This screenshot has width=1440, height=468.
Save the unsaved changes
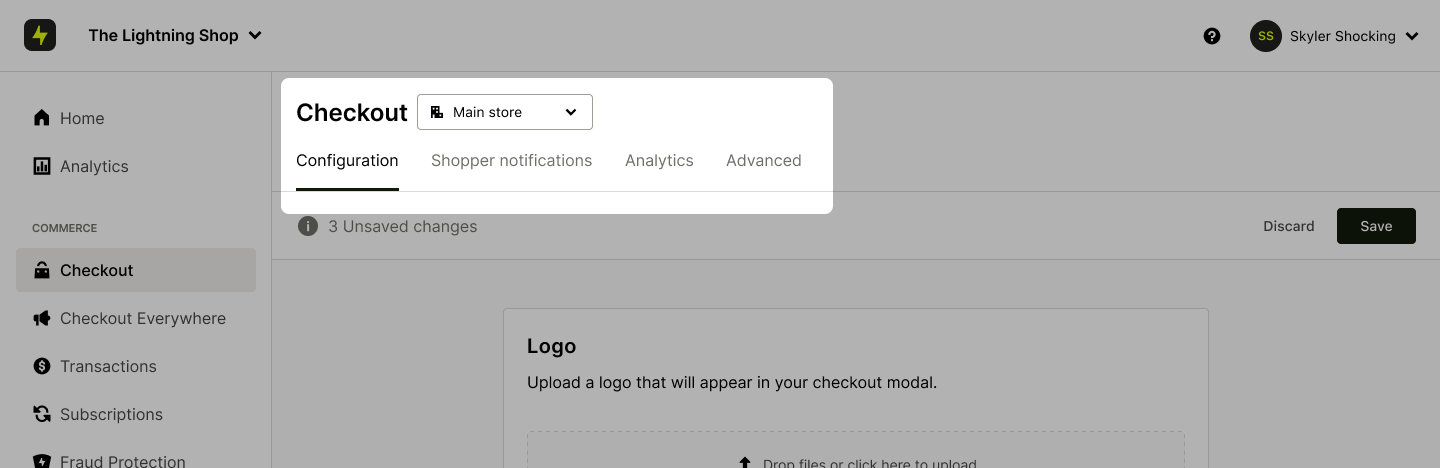1376,226
